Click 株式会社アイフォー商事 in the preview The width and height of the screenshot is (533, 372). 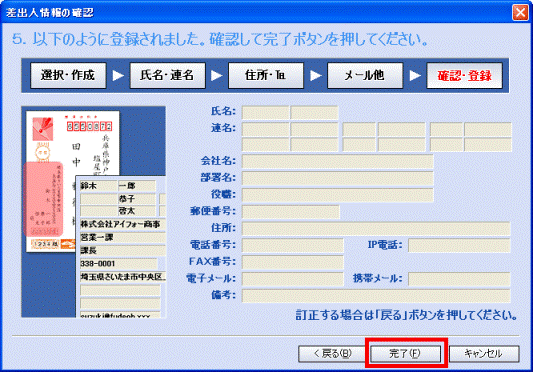click(x=123, y=224)
